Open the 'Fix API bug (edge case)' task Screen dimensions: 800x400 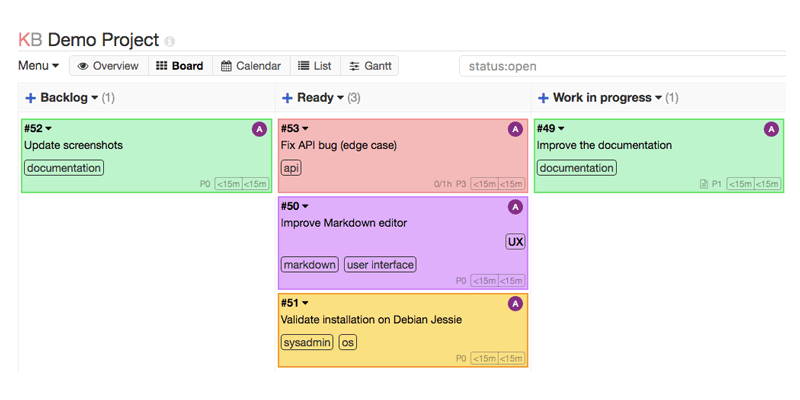[x=338, y=145]
